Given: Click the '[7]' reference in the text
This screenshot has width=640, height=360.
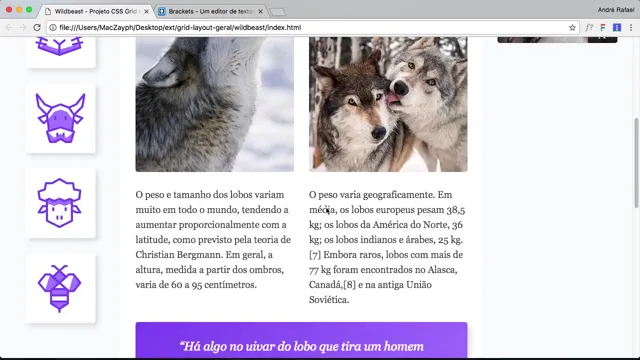Looking at the screenshot, I should tap(315, 255).
